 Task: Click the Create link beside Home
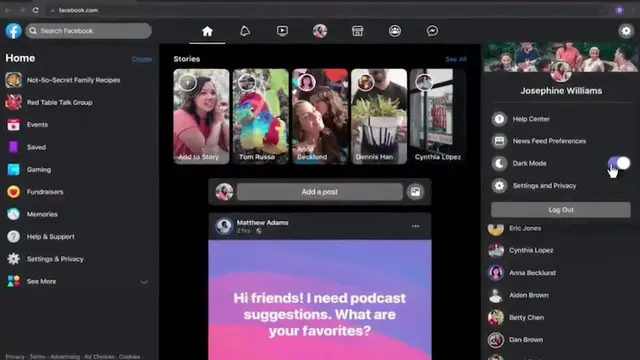tap(142, 59)
